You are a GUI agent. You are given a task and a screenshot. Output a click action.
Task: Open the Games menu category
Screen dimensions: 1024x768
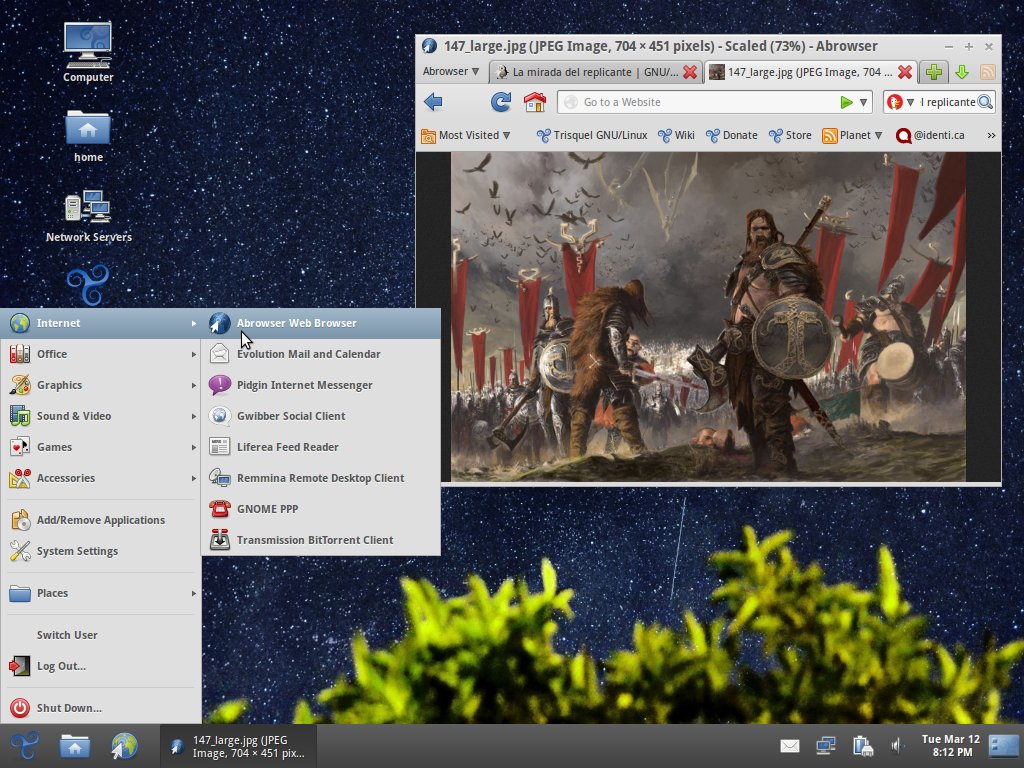[x=101, y=447]
